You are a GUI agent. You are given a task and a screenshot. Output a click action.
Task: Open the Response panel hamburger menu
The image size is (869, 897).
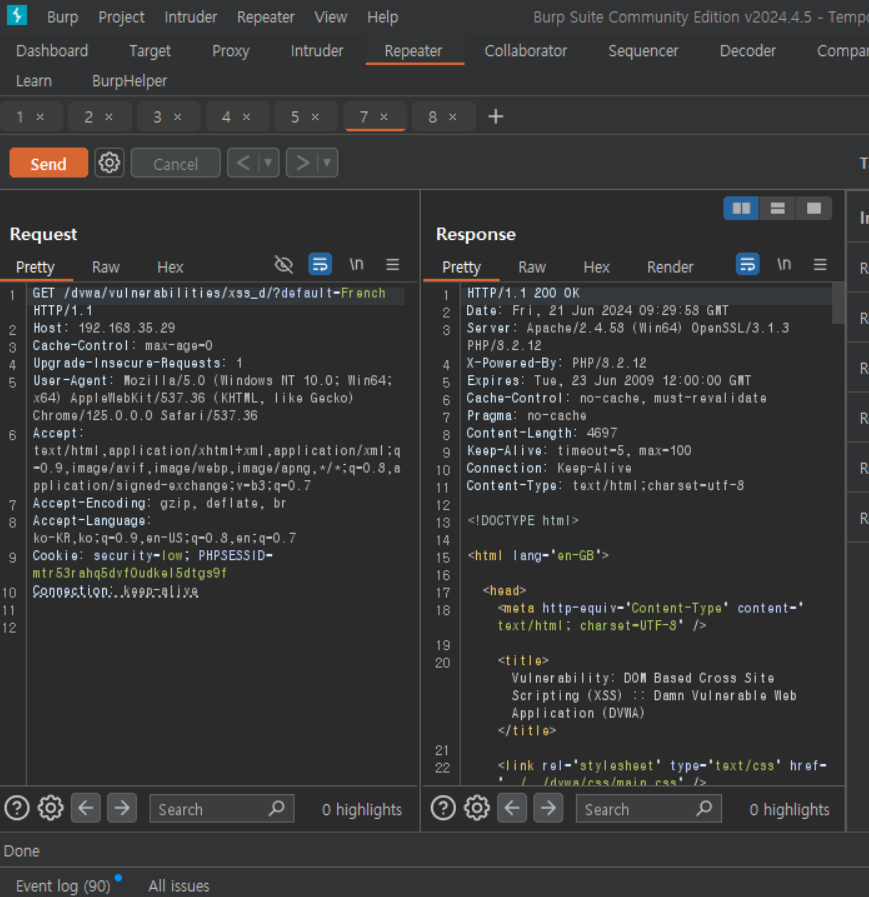click(x=820, y=264)
